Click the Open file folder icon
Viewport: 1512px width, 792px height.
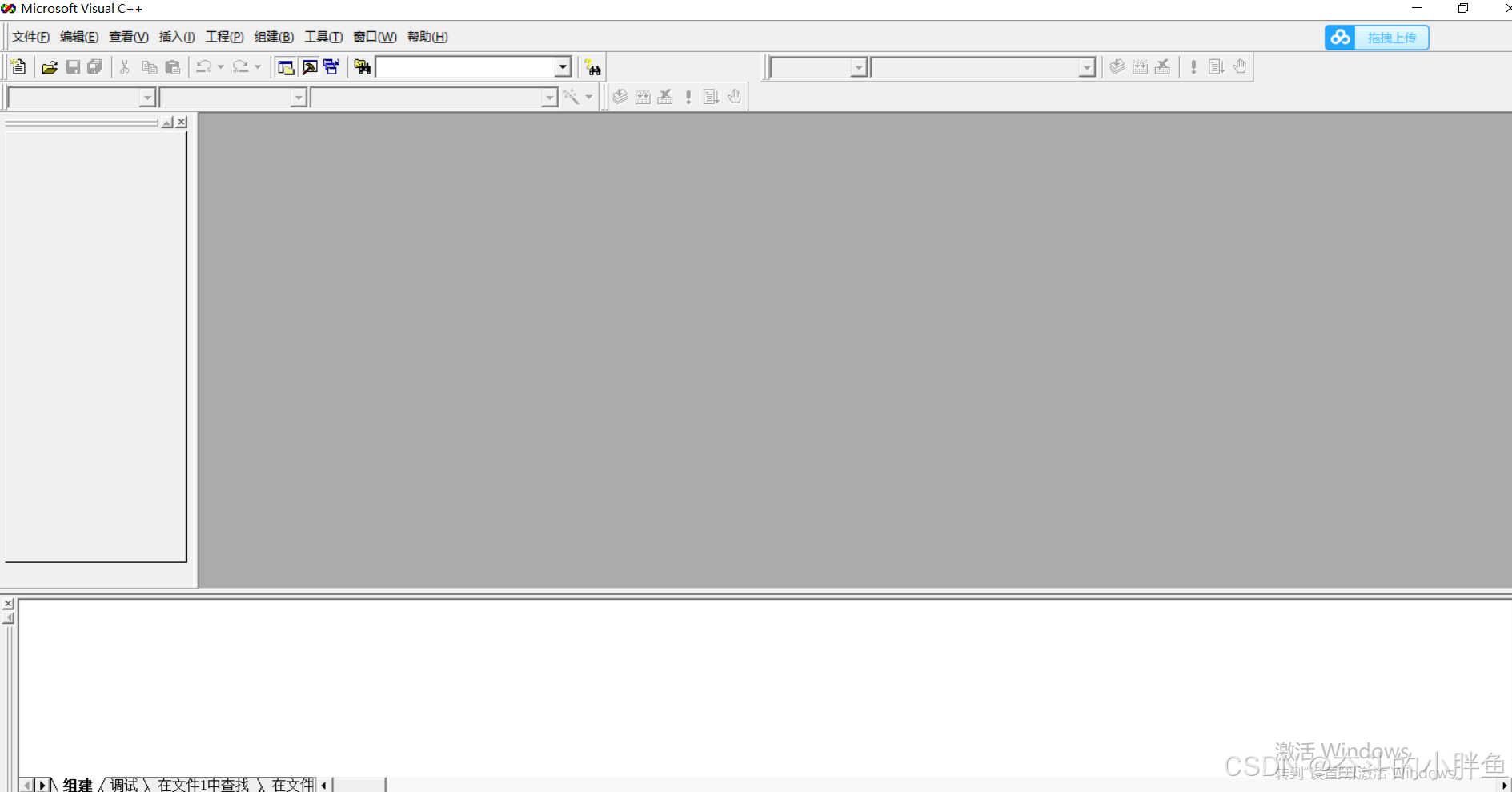coord(50,67)
